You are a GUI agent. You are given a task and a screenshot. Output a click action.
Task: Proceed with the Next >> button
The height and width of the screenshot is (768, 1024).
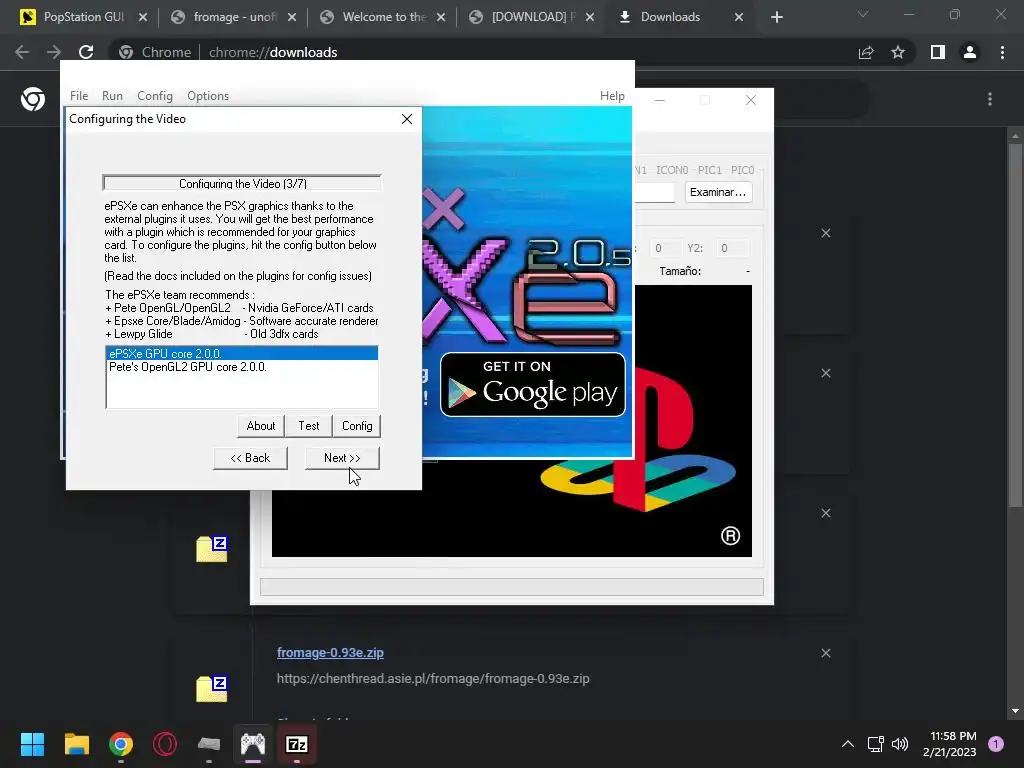(x=342, y=458)
